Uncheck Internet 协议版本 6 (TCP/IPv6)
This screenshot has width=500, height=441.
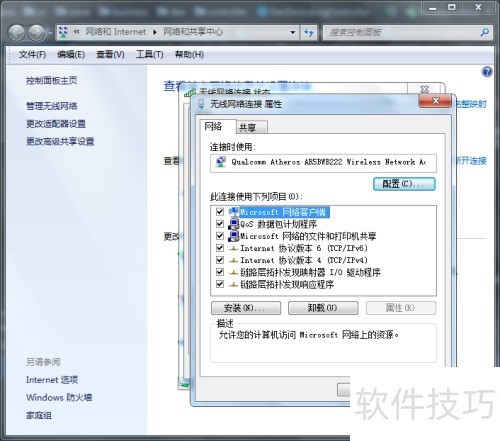220,248
